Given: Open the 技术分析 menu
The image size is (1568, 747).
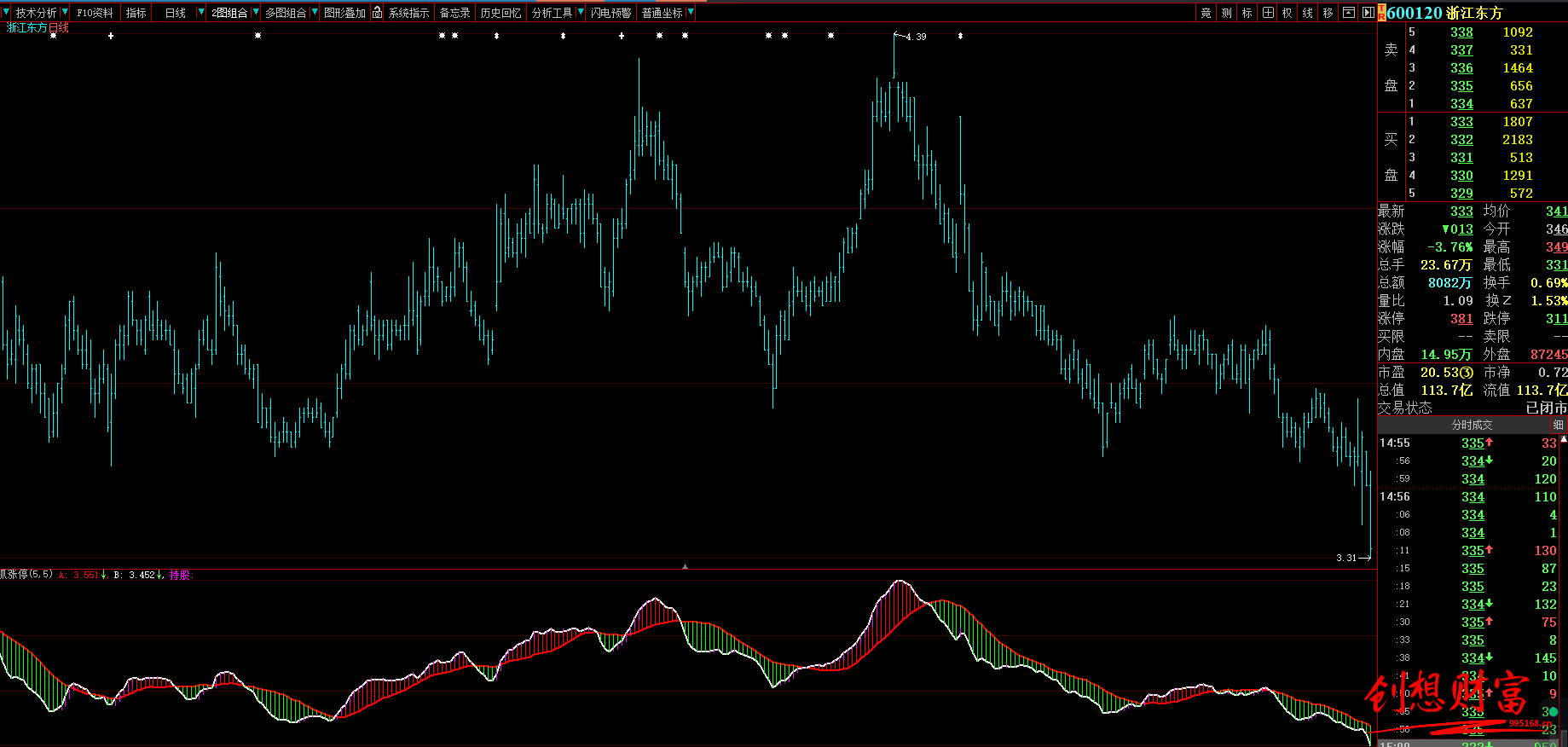Looking at the screenshot, I should pyautogui.click(x=36, y=13).
